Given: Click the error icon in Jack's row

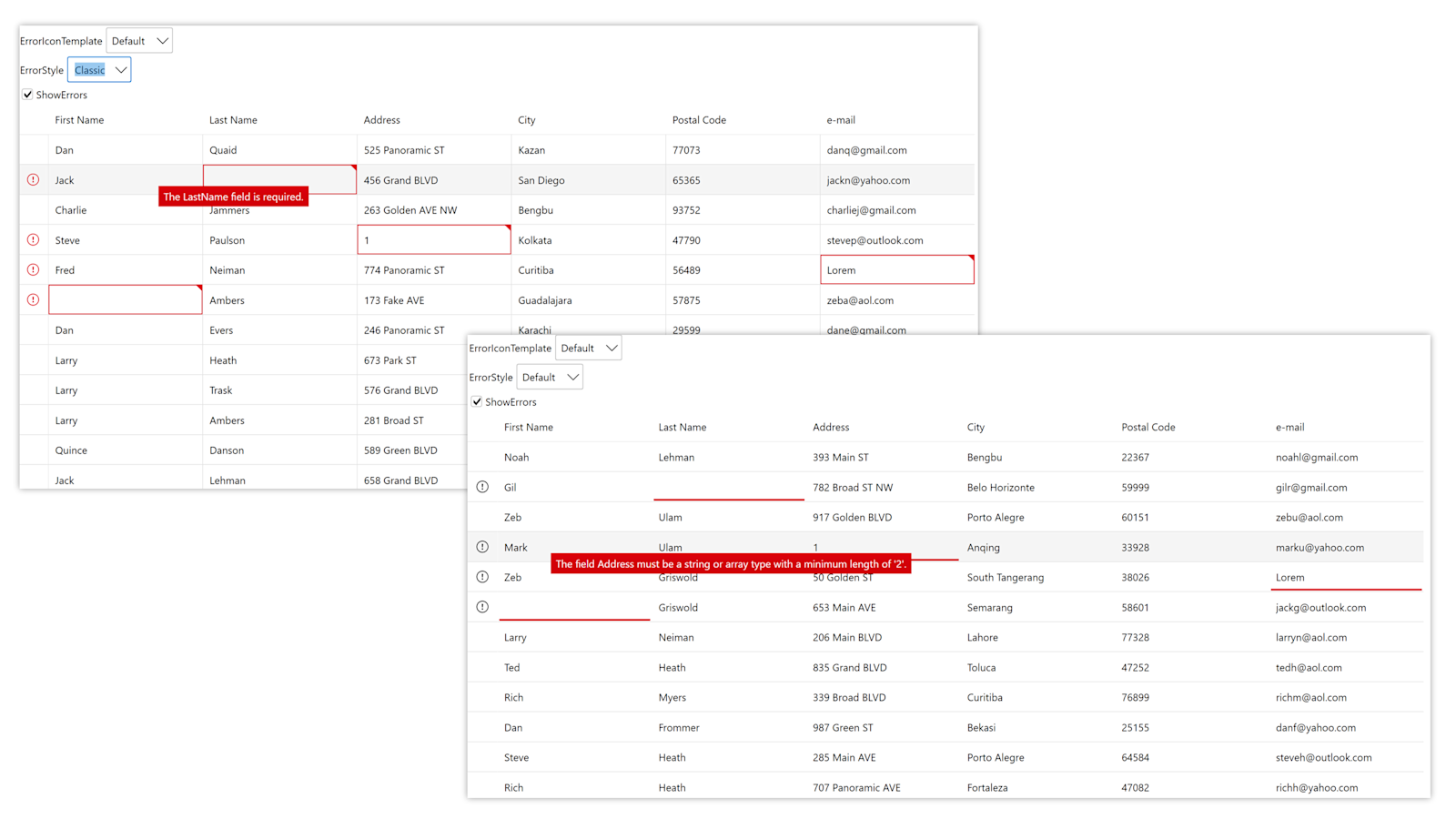Looking at the screenshot, I should point(33,180).
